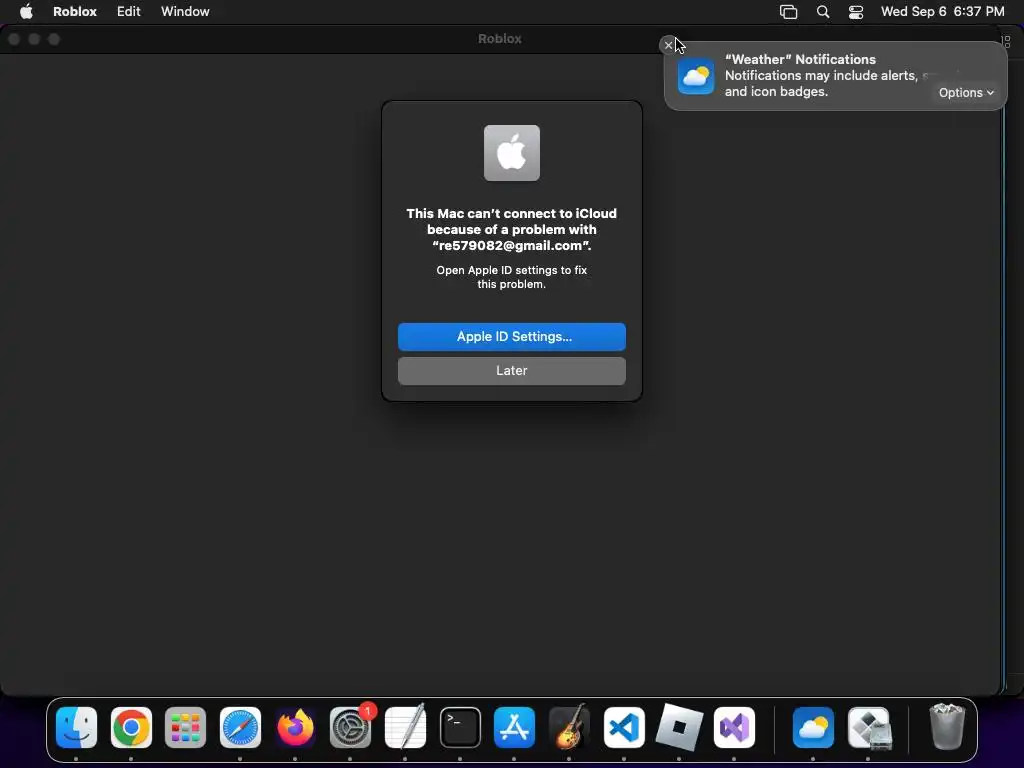This screenshot has height=768, width=1024.
Task: Open the Roblox menu in menu bar
Action: [x=75, y=11]
